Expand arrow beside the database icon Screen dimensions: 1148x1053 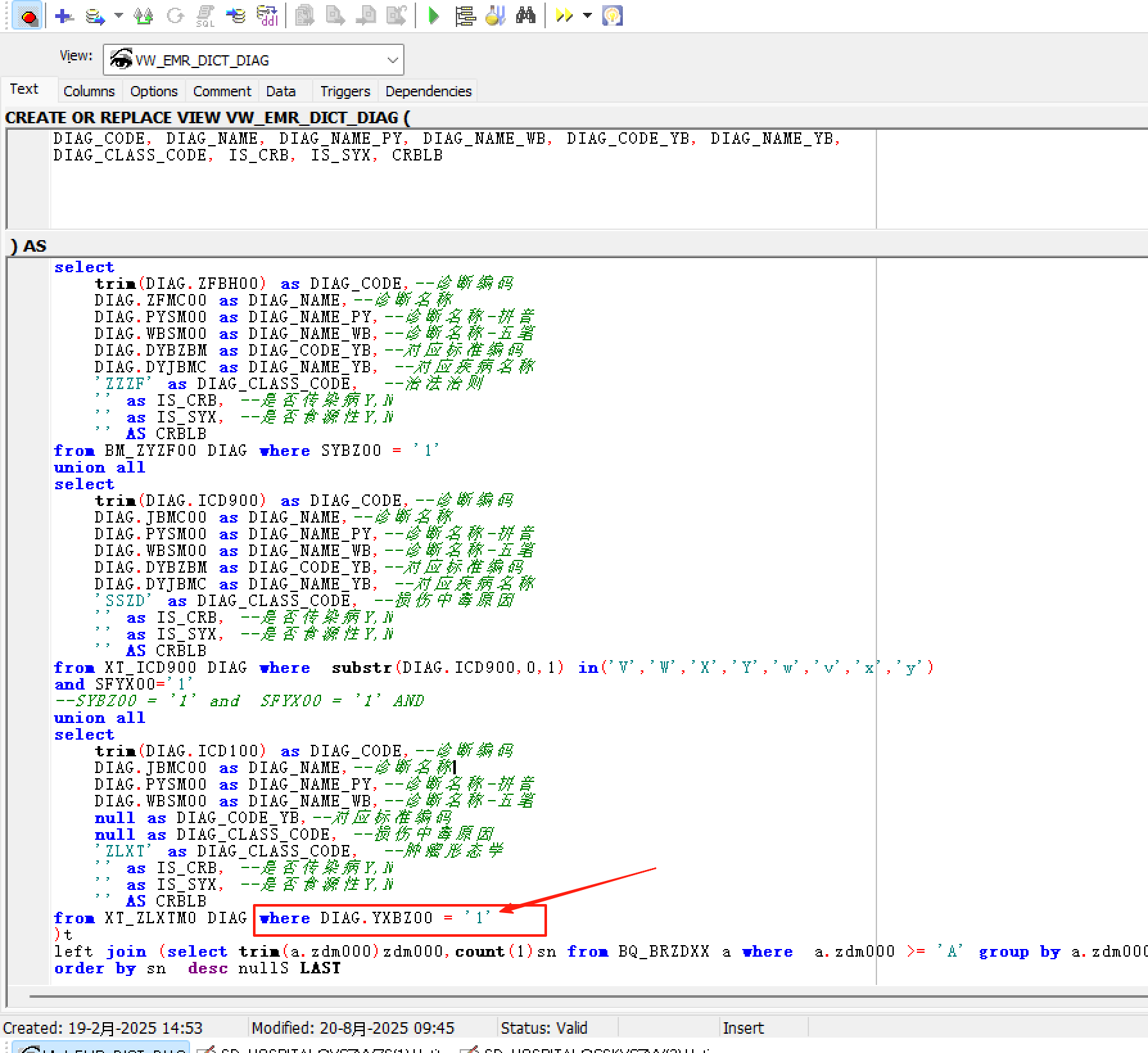(119, 16)
